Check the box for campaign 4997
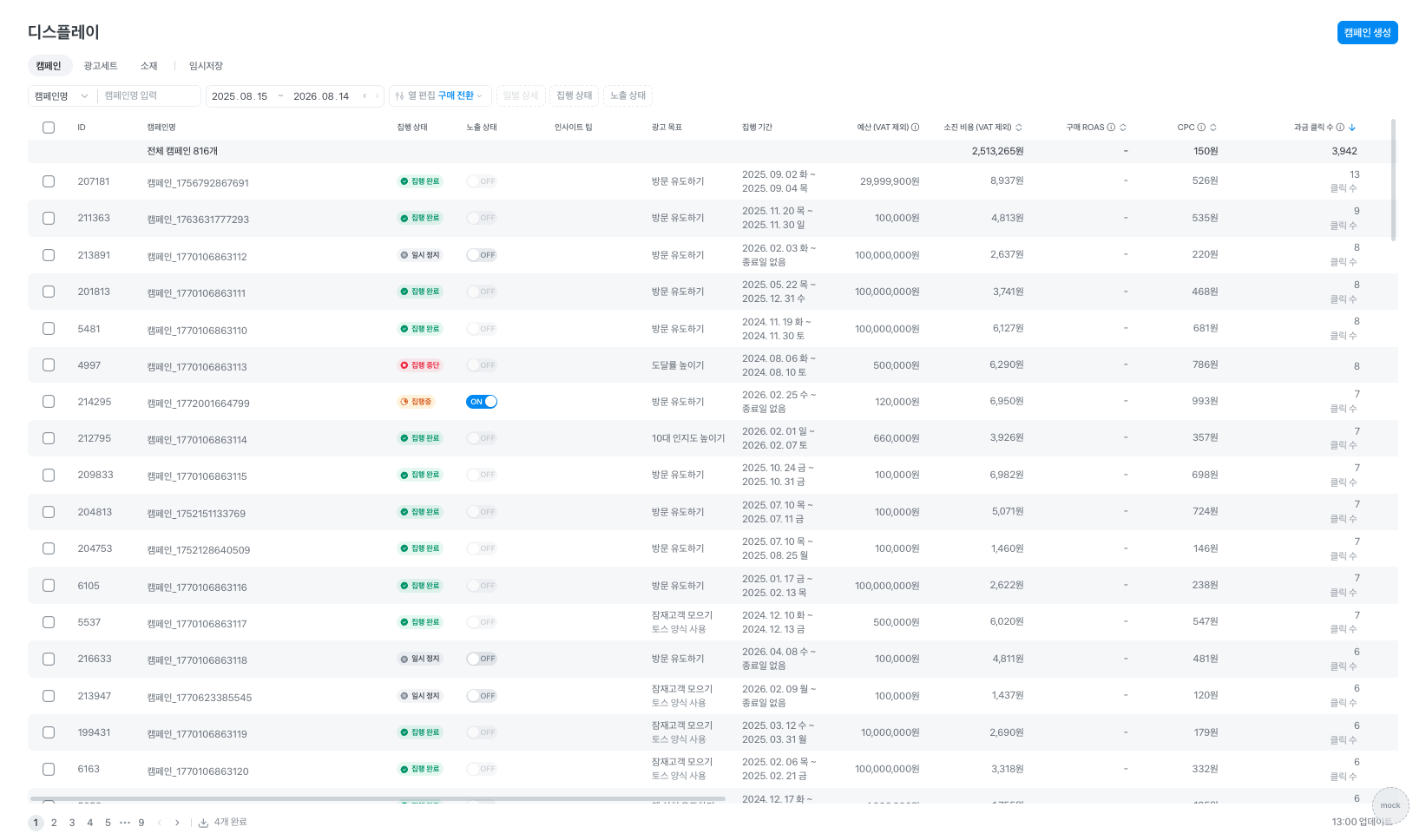The width and height of the screenshot is (1426, 840). (x=49, y=365)
